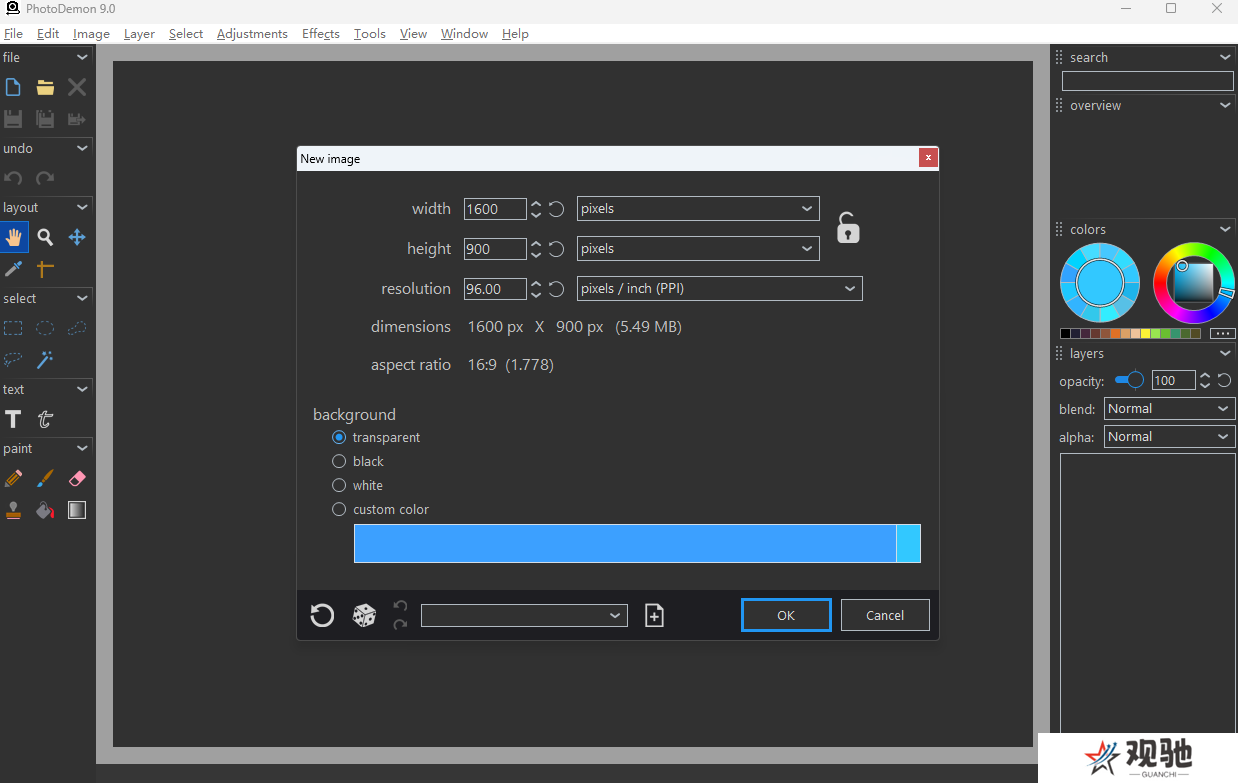The height and width of the screenshot is (783, 1238).
Task: Adjust the layer opacity slider
Action: point(1129,380)
